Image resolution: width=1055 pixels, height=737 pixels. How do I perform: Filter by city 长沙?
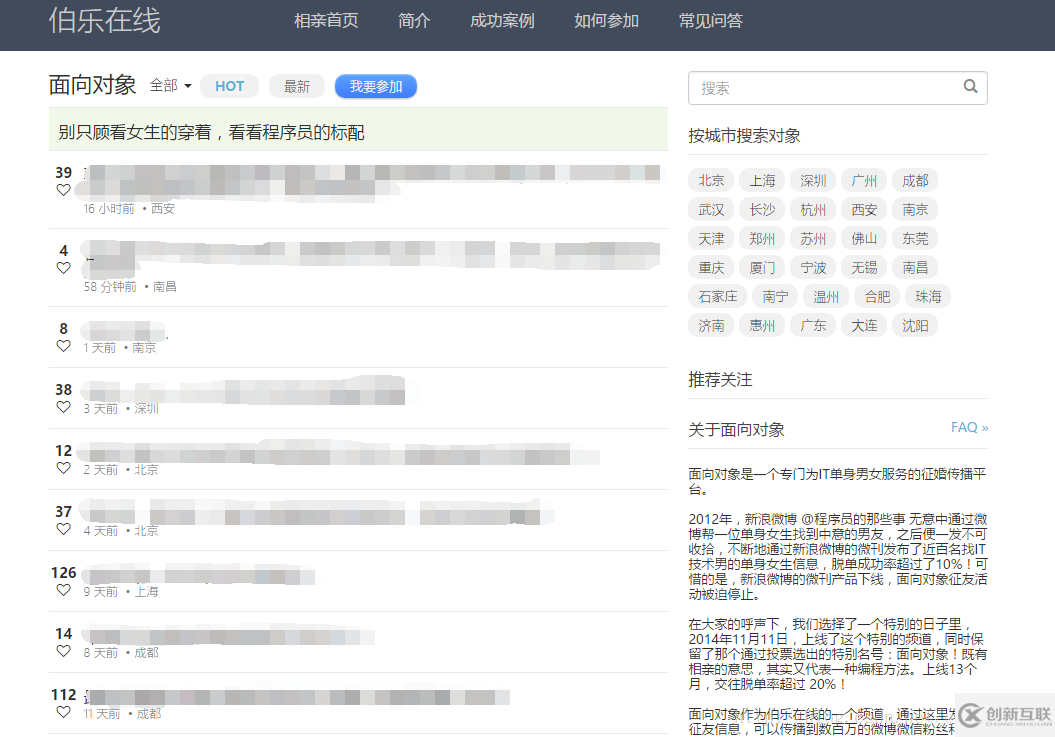[x=762, y=209]
